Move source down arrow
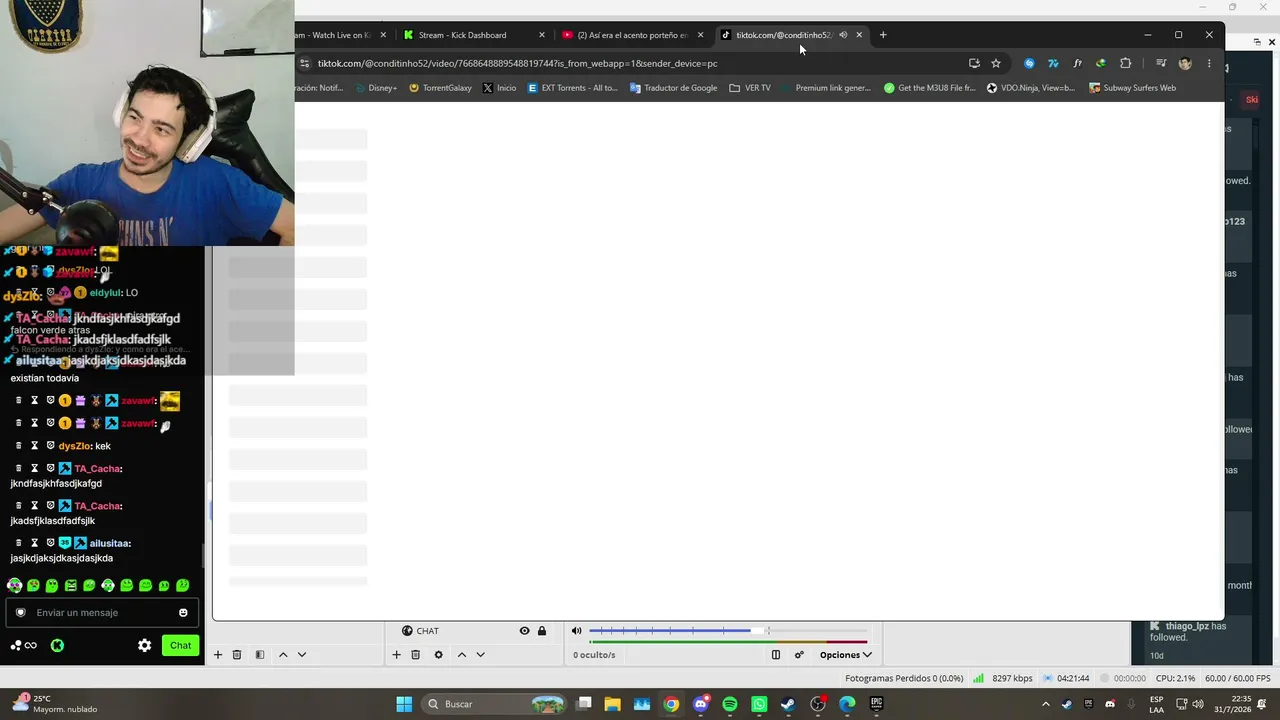This screenshot has height=720, width=1280. coord(480,655)
